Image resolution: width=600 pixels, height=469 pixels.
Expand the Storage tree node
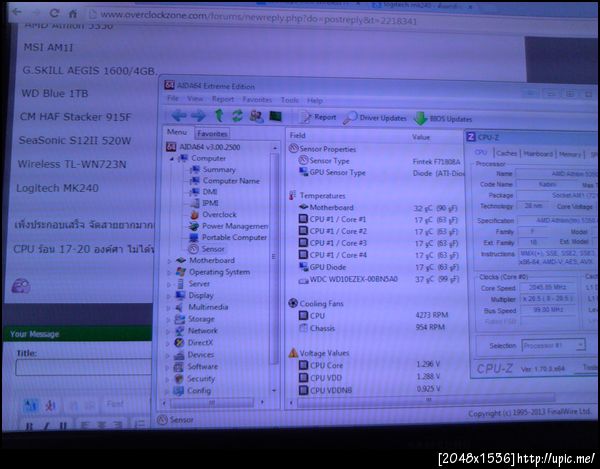point(168,320)
